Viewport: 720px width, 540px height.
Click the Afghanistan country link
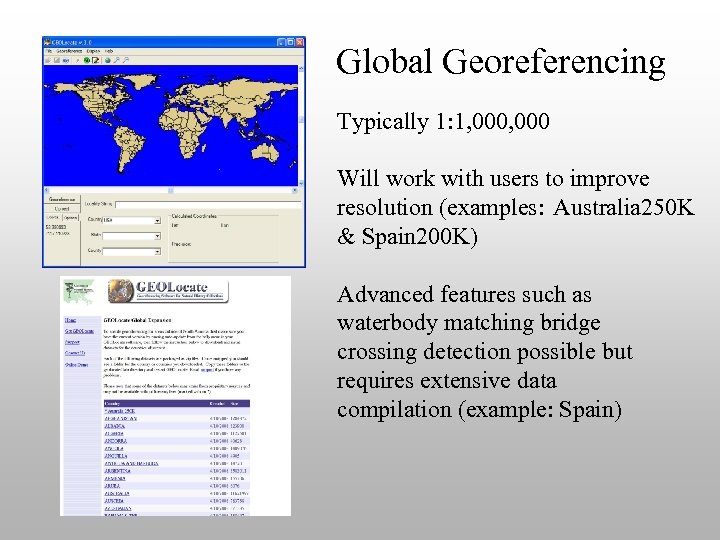120,418
